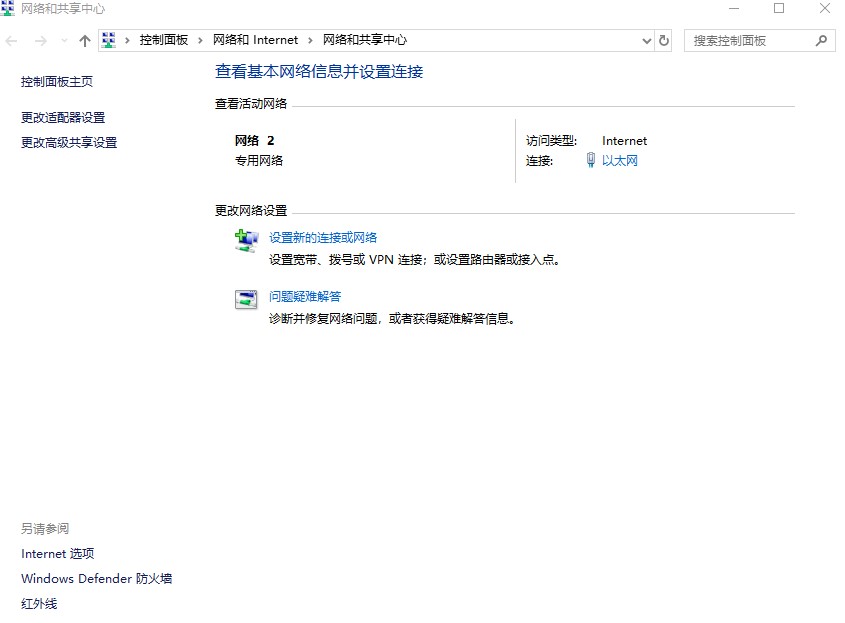The image size is (845, 623).
Task: Click the 网络 2 network name
Action: click(x=254, y=141)
